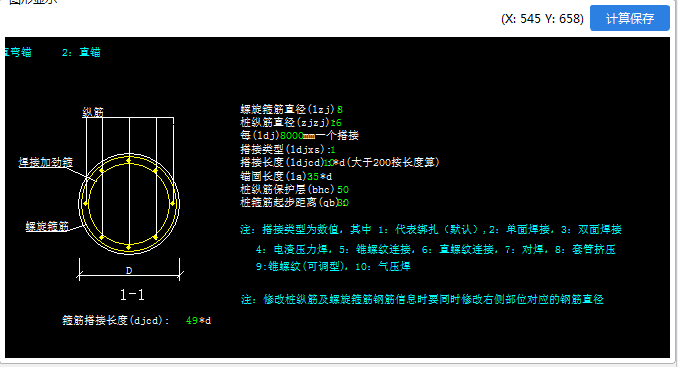Image resolution: width=678 pixels, height=367 pixels.
Task: Click the 1-1 section title
Action: pyautogui.click(x=132, y=295)
